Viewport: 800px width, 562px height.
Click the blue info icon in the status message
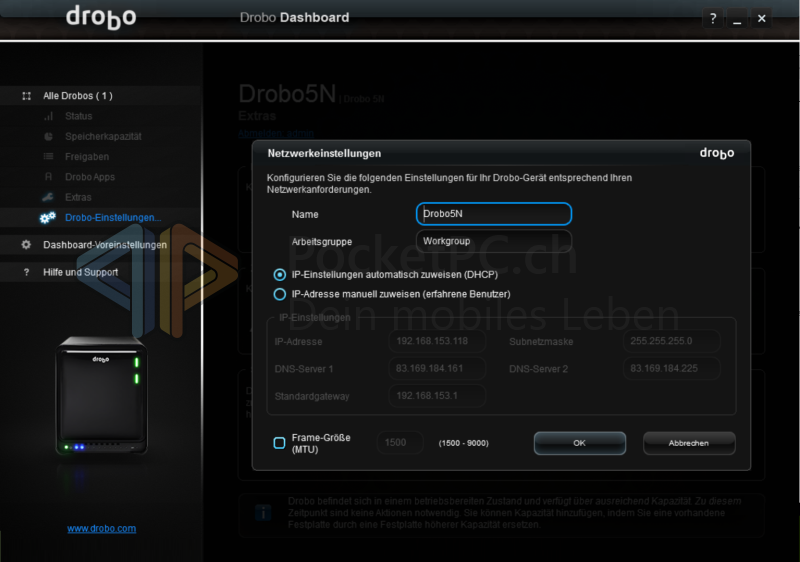pos(263,513)
